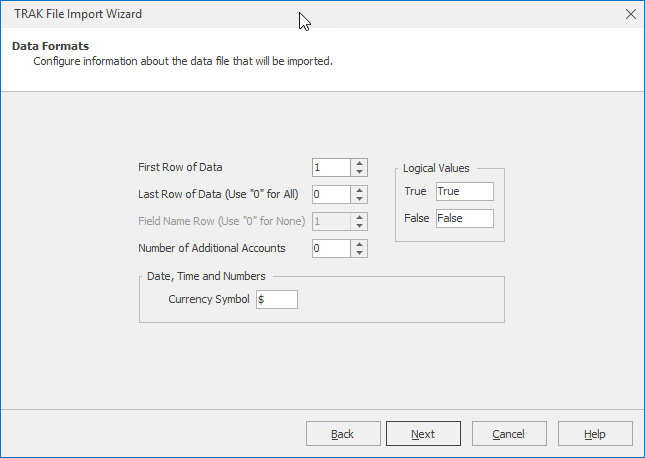Edit the False logical value field
This screenshot has height=458, width=645.
464,218
